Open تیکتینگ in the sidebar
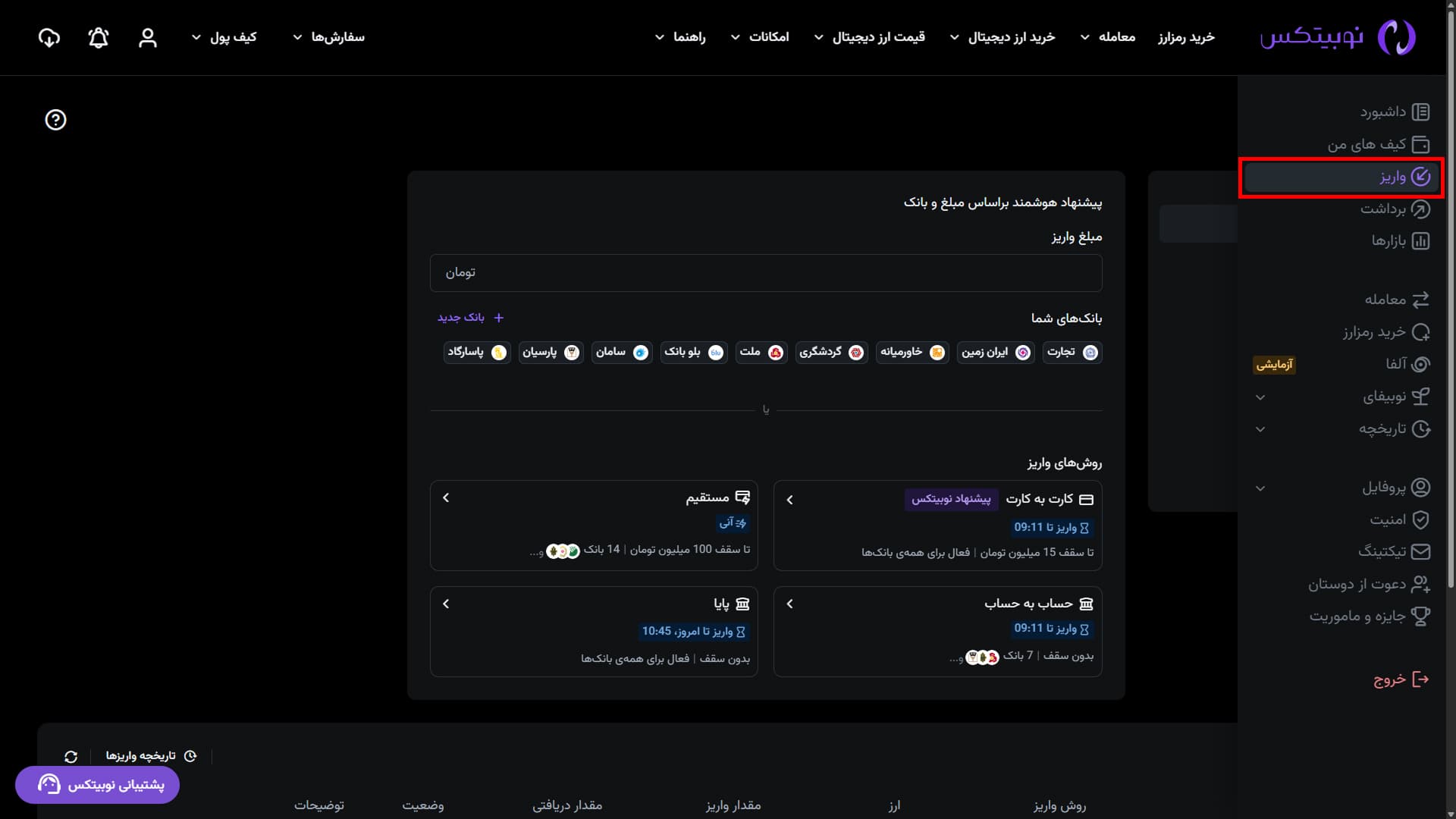 pos(1394,551)
